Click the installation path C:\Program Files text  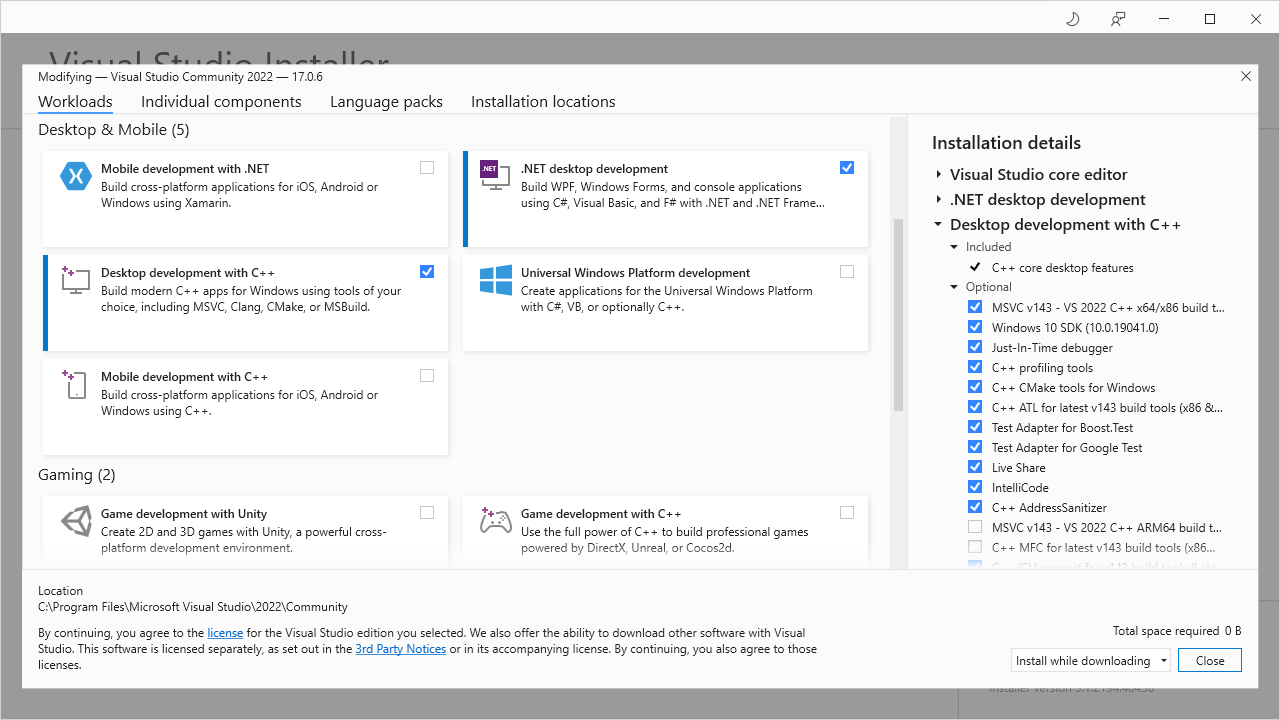tap(193, 607)
